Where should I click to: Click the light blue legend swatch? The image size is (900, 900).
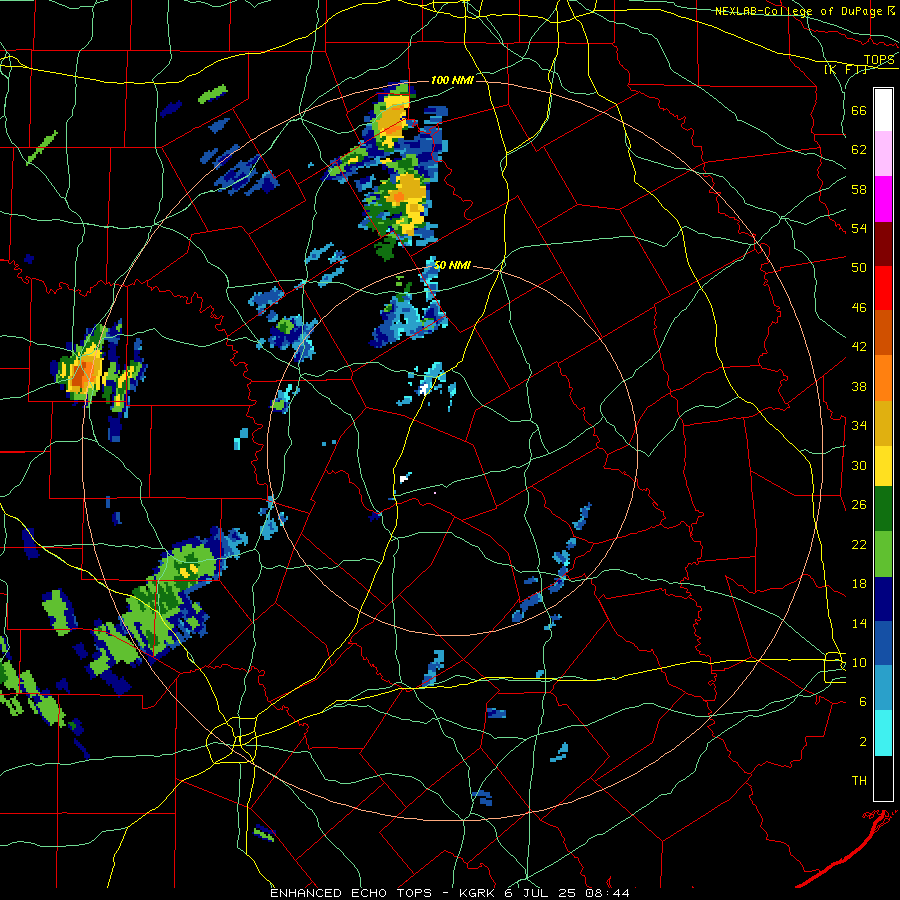(x=883, y=688)
